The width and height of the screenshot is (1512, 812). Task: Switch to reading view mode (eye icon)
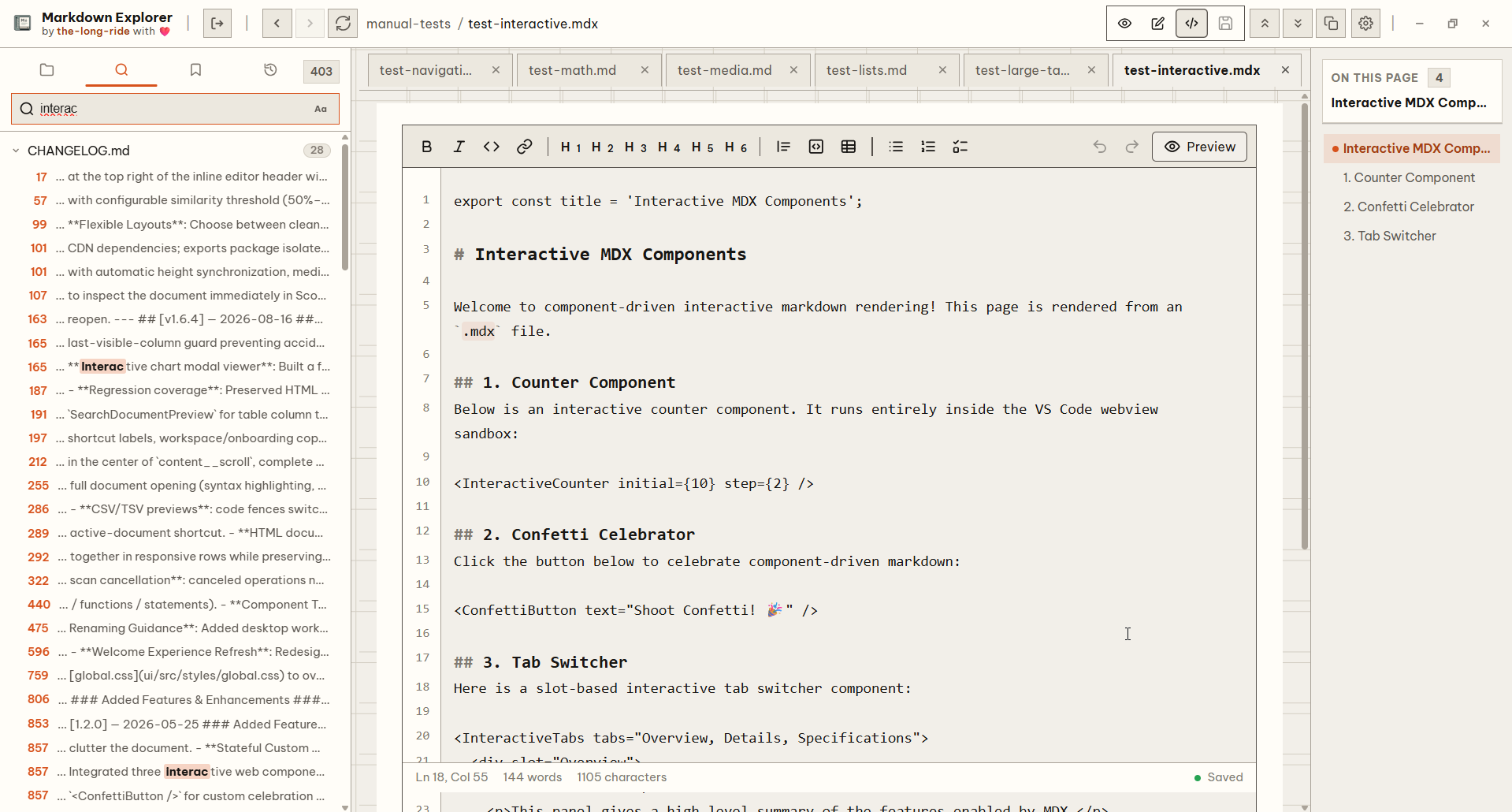(1125, 24)
